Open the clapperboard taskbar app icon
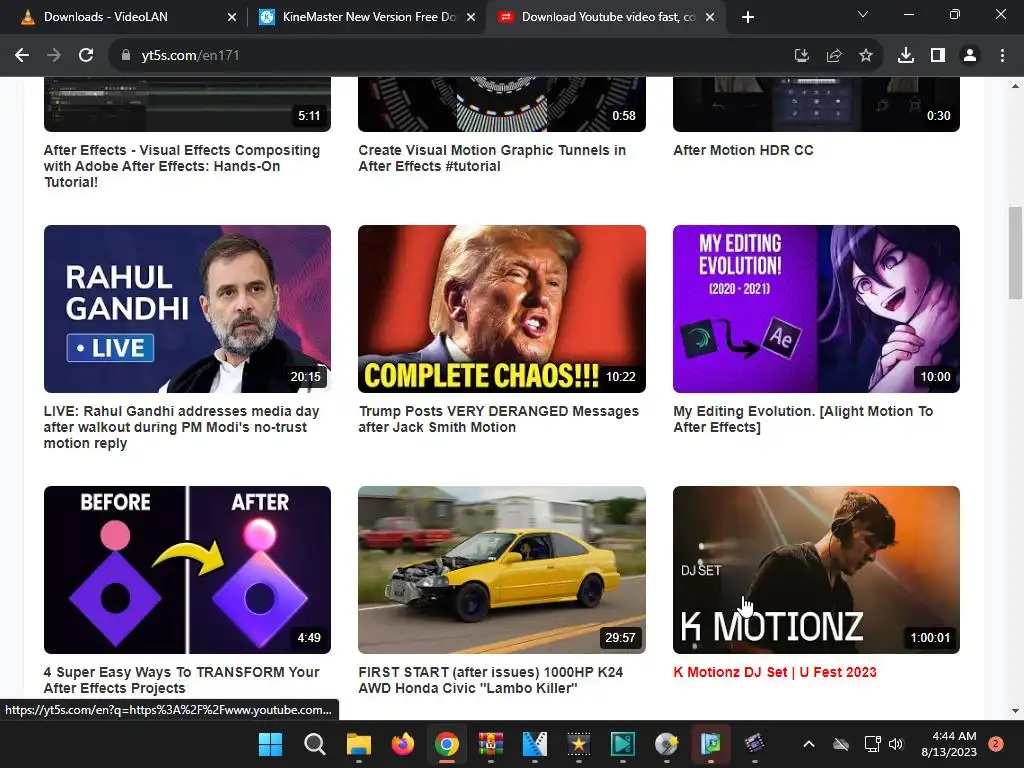 pos(754,744)
